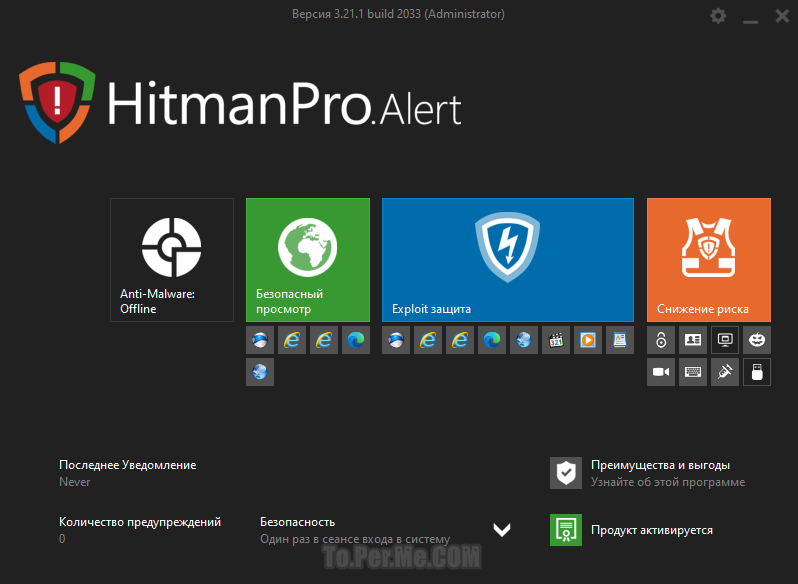The height and width of the screenshot is (584, 798).
Task: Toggle the webcam camera notifier icon
Action: point(661,372)
